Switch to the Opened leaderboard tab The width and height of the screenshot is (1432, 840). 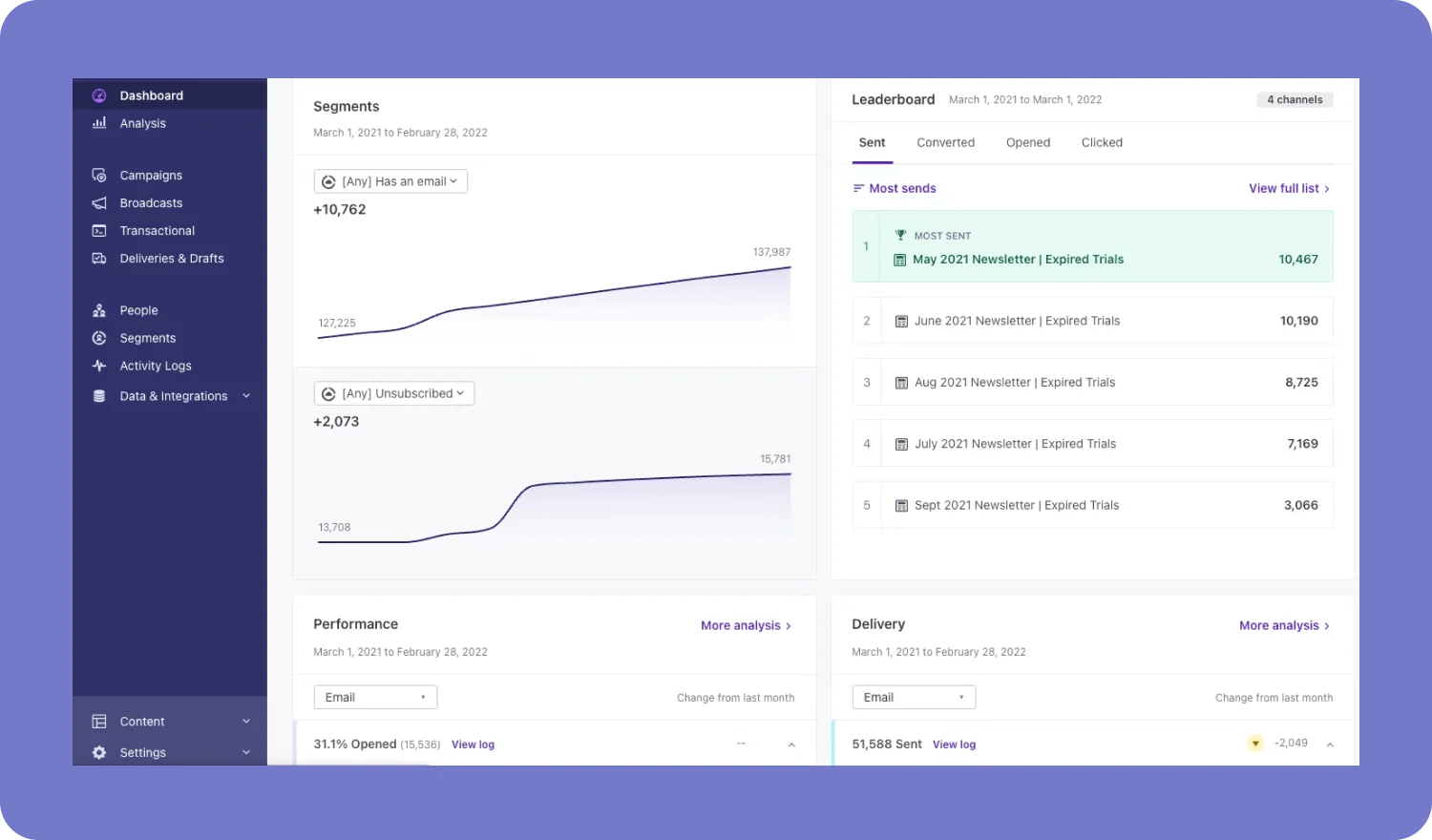coord(1028,142)
